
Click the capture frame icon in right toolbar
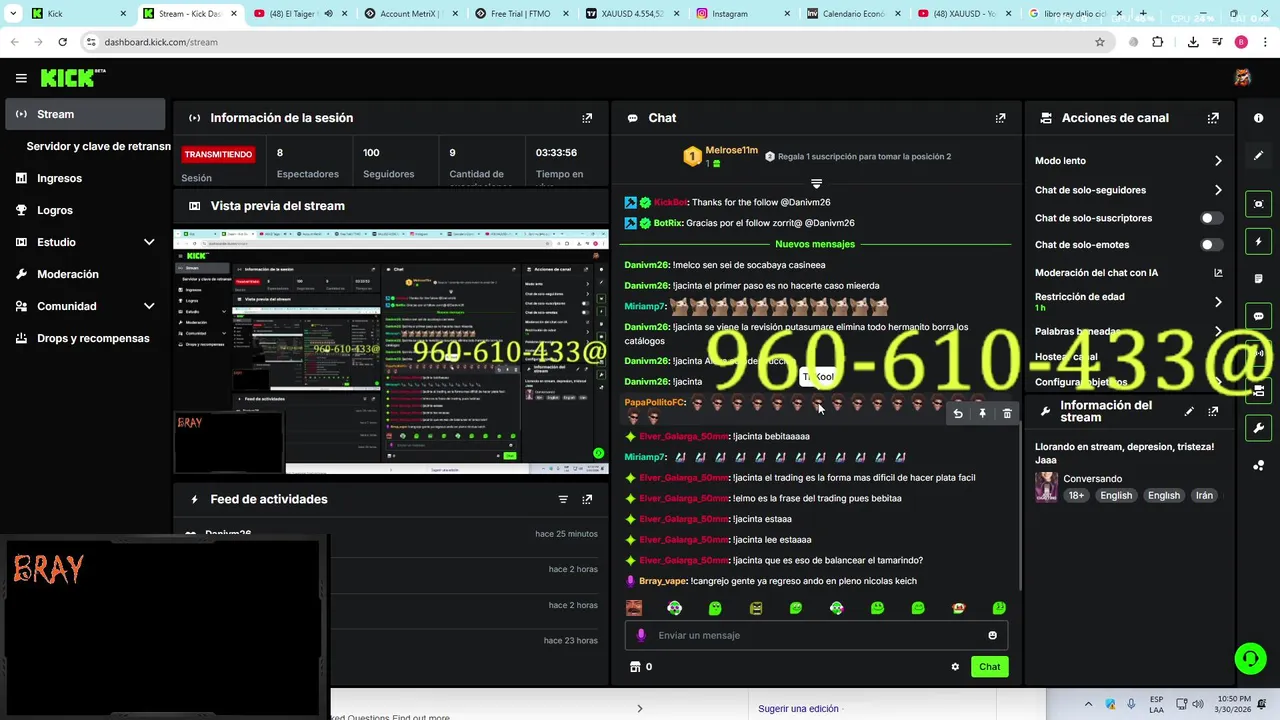1258,204
